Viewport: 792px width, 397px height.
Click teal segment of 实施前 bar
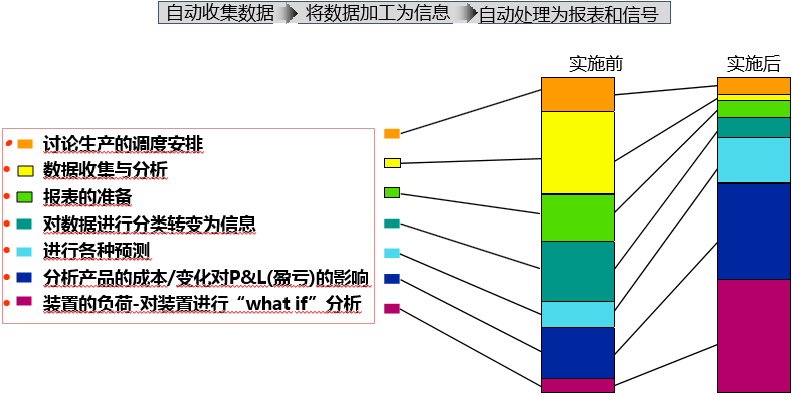(578, 272)
